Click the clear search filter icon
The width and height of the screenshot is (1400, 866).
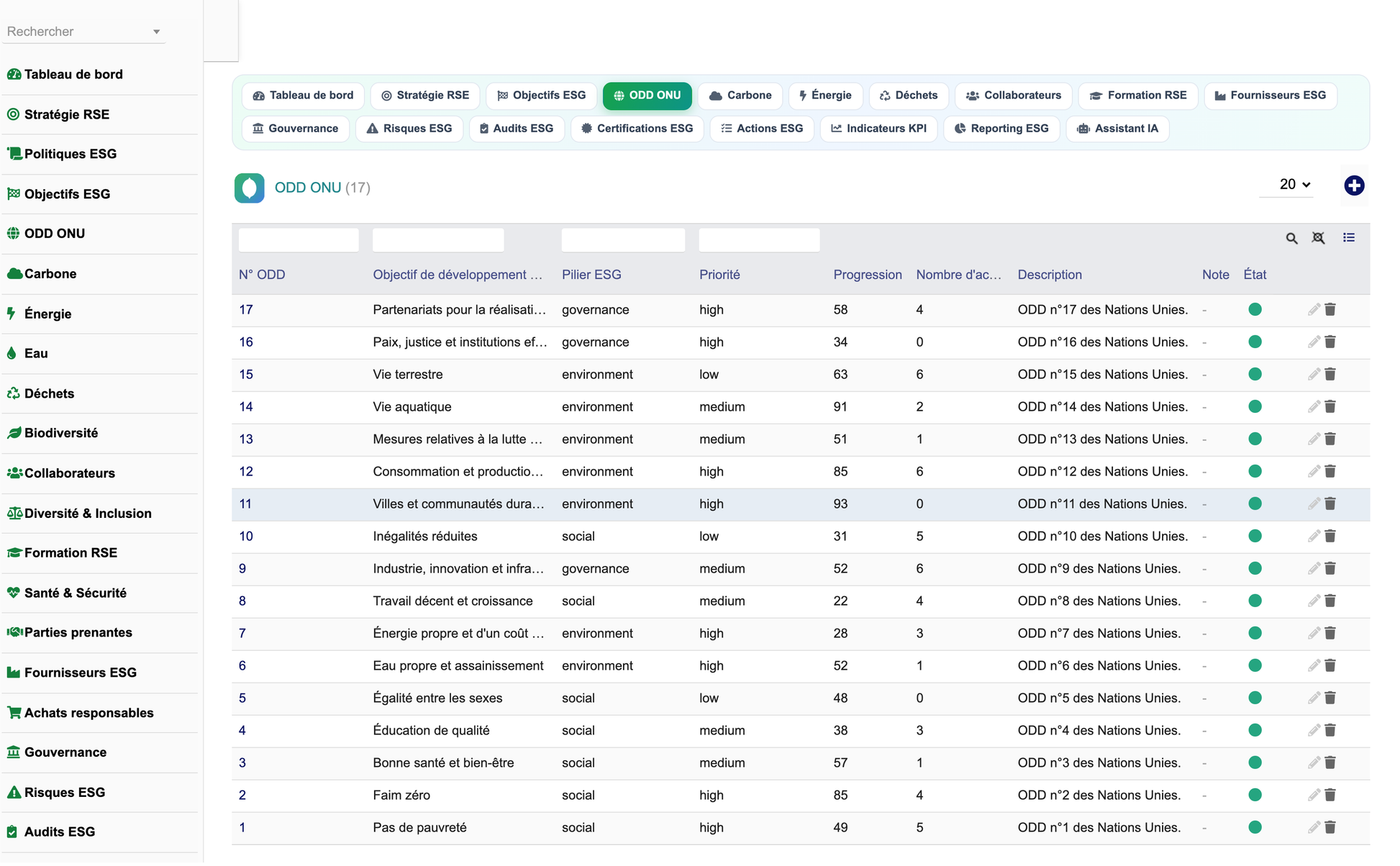[1318, 238]
